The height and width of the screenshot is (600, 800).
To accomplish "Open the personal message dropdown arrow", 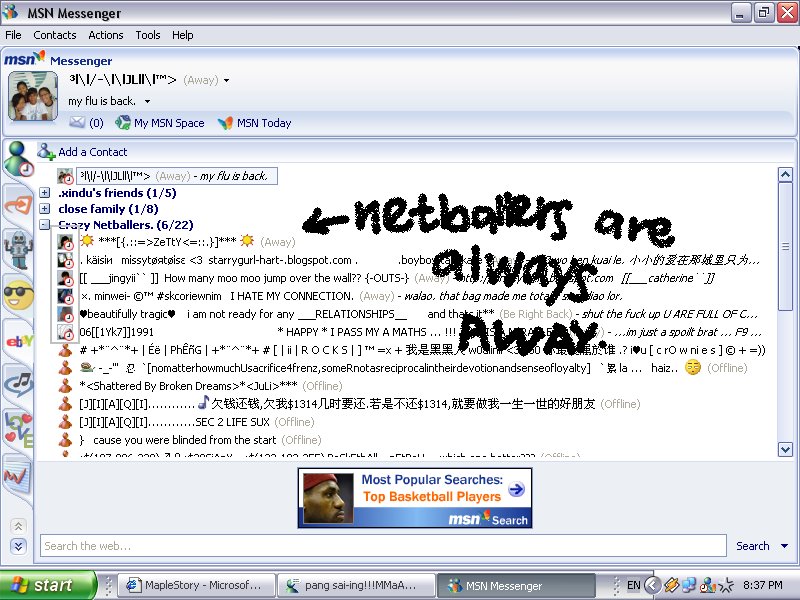I will [x=147, y=102].
